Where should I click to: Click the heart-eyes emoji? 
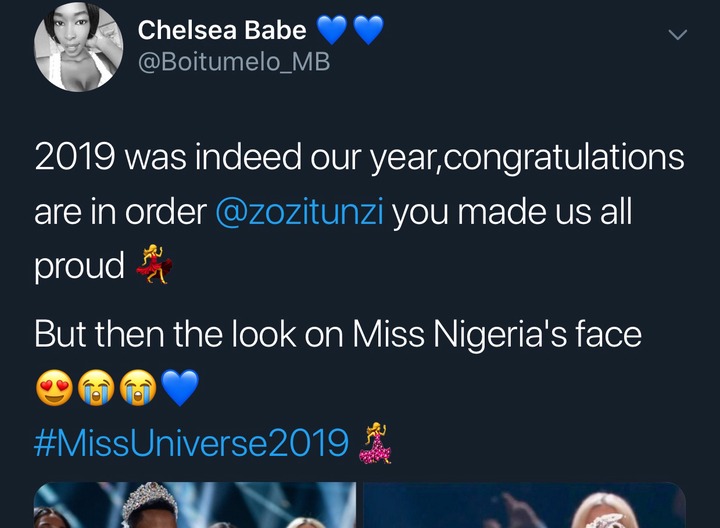click(x=53, y=387)
